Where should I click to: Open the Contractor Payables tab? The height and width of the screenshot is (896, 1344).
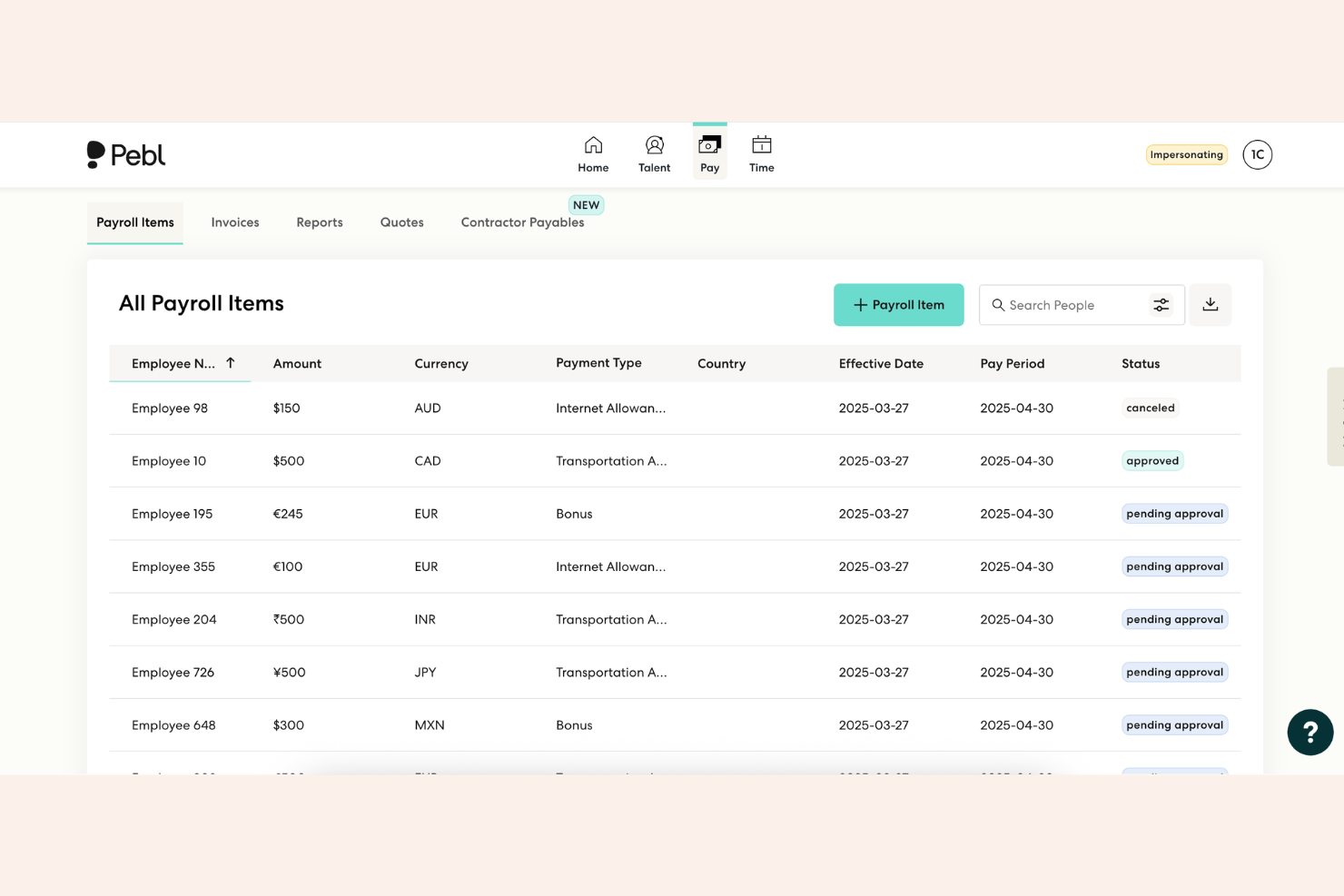pyautogui.click(x=522, y=222)
